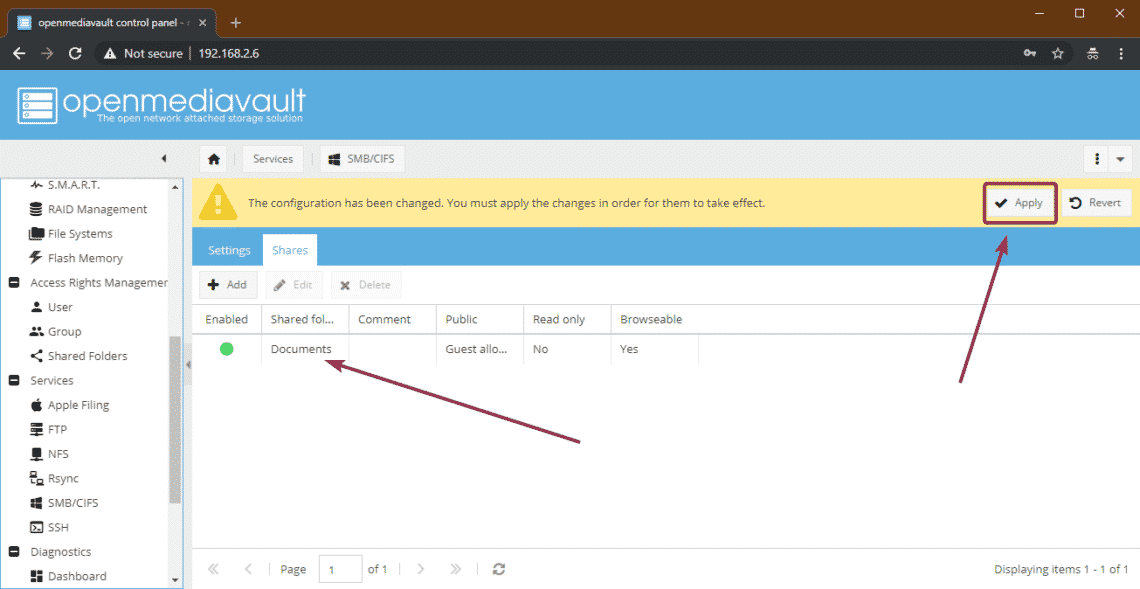Screen dimensions: 1140x589
Task: Click the page number input field
Action: 340,569
